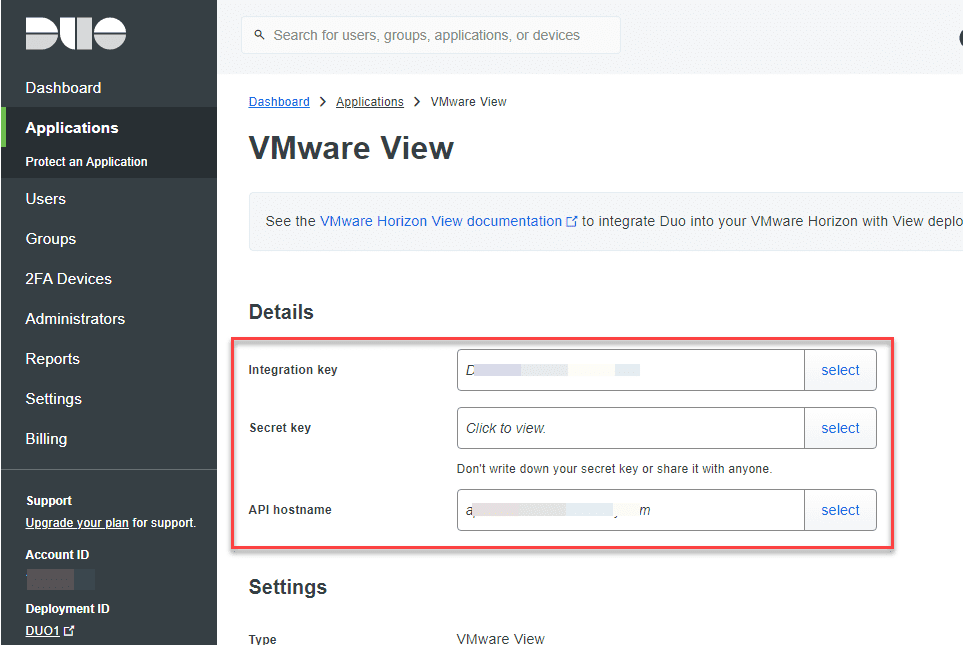Viewport: 963px width, 645px height.
Task: Click Protect an Application
Action: point(86,161)
